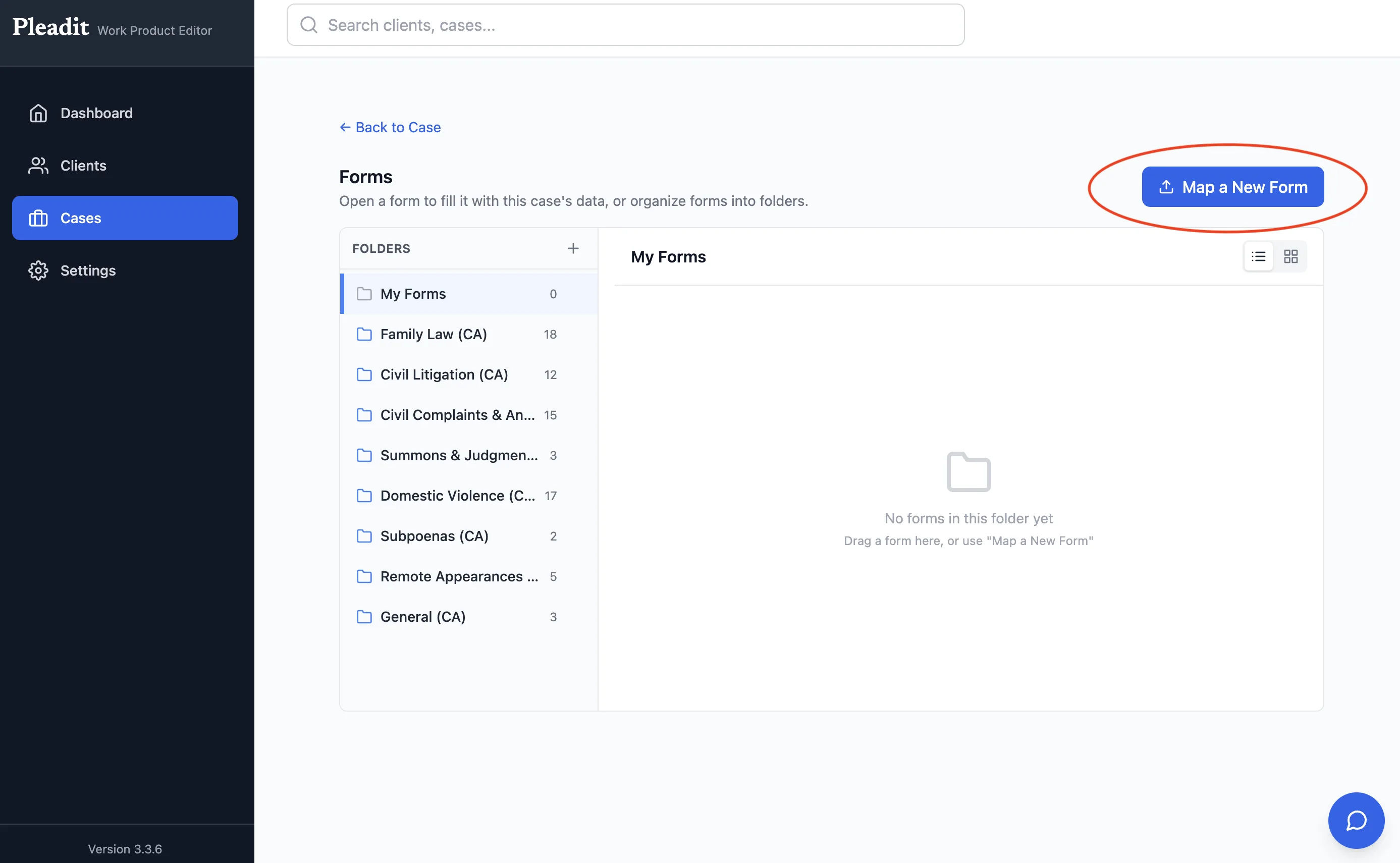Switch to grid view layout

[1290, 256]
